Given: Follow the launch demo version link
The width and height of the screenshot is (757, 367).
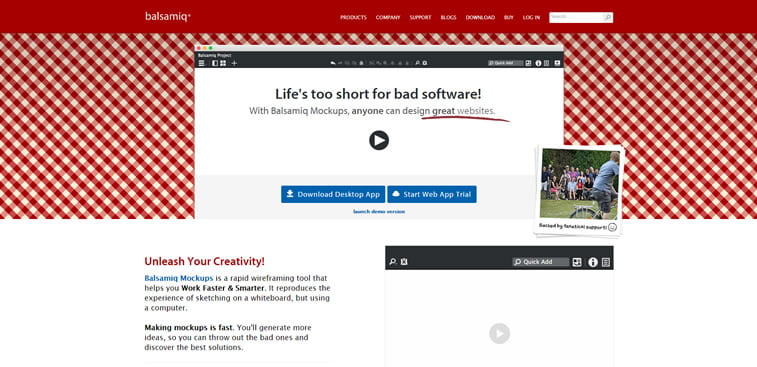Looking at the screenshot, I should 379,212.
